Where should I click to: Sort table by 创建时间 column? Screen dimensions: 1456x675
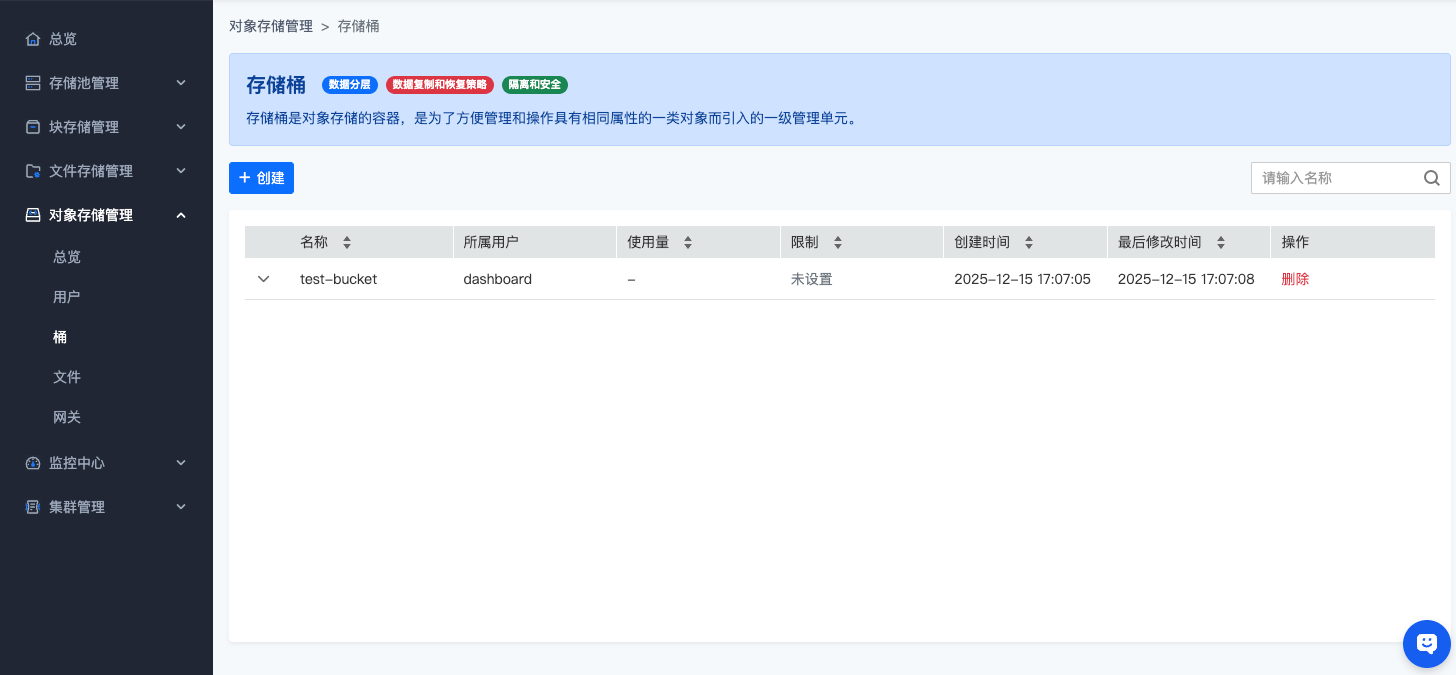[1028, 242]
